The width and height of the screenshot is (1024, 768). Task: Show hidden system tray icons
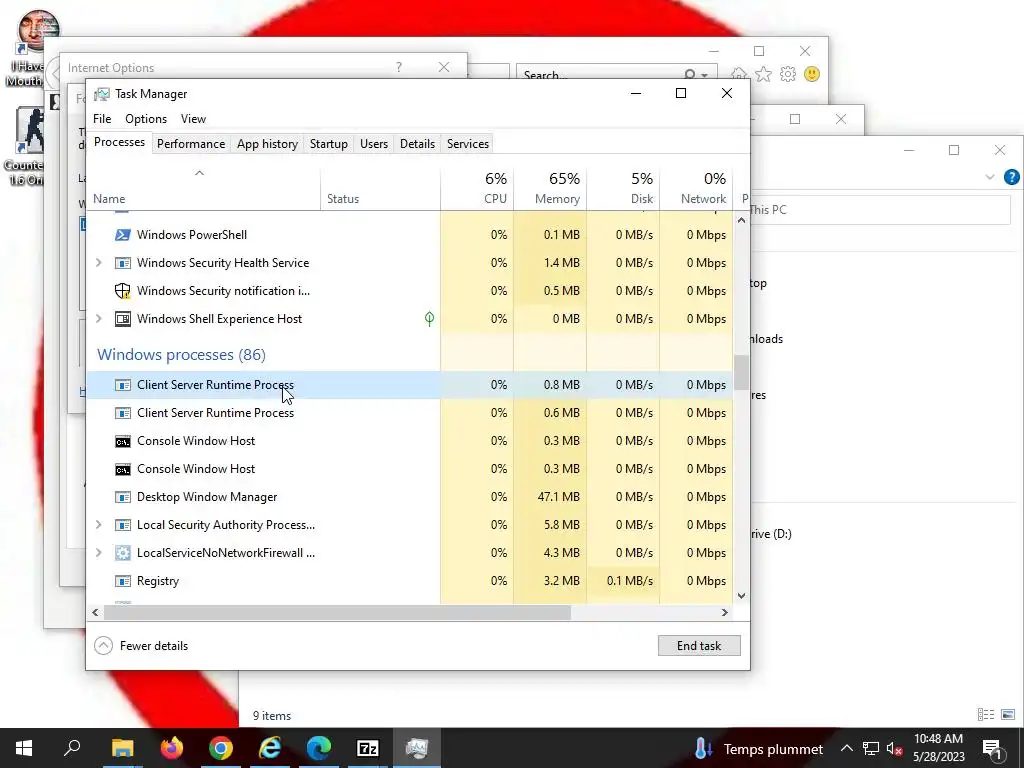pos(846,749)
